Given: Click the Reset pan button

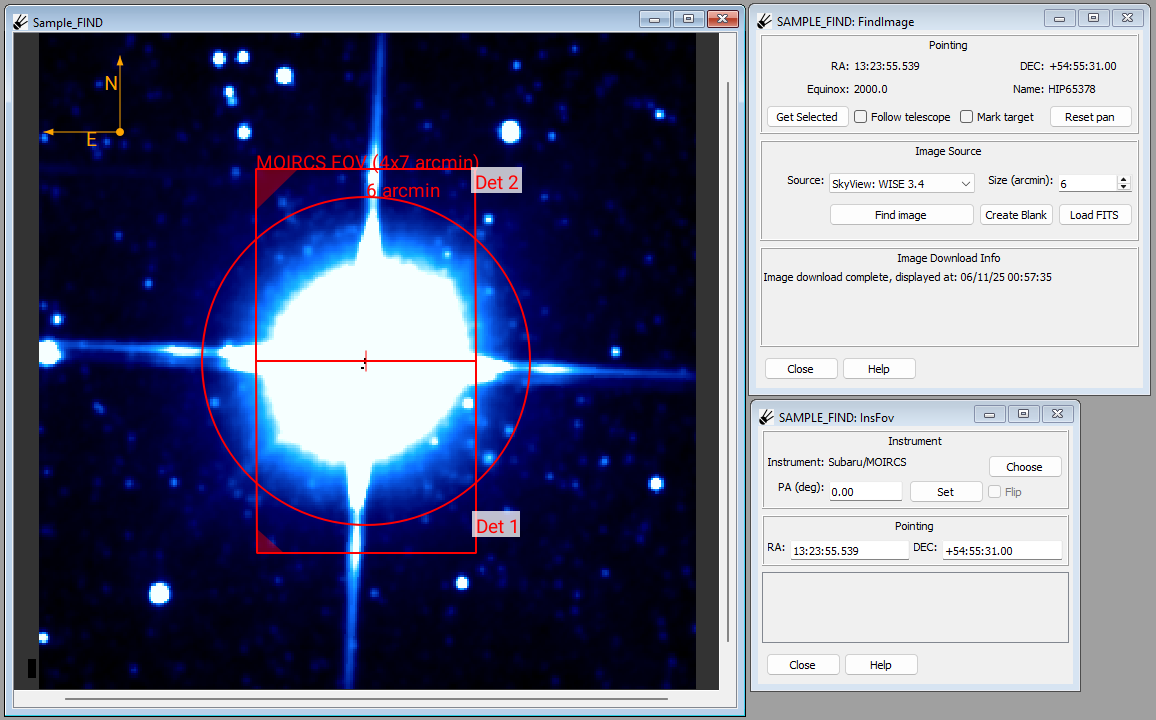Looking at the screenshot, I should (x=1090, y=116).
